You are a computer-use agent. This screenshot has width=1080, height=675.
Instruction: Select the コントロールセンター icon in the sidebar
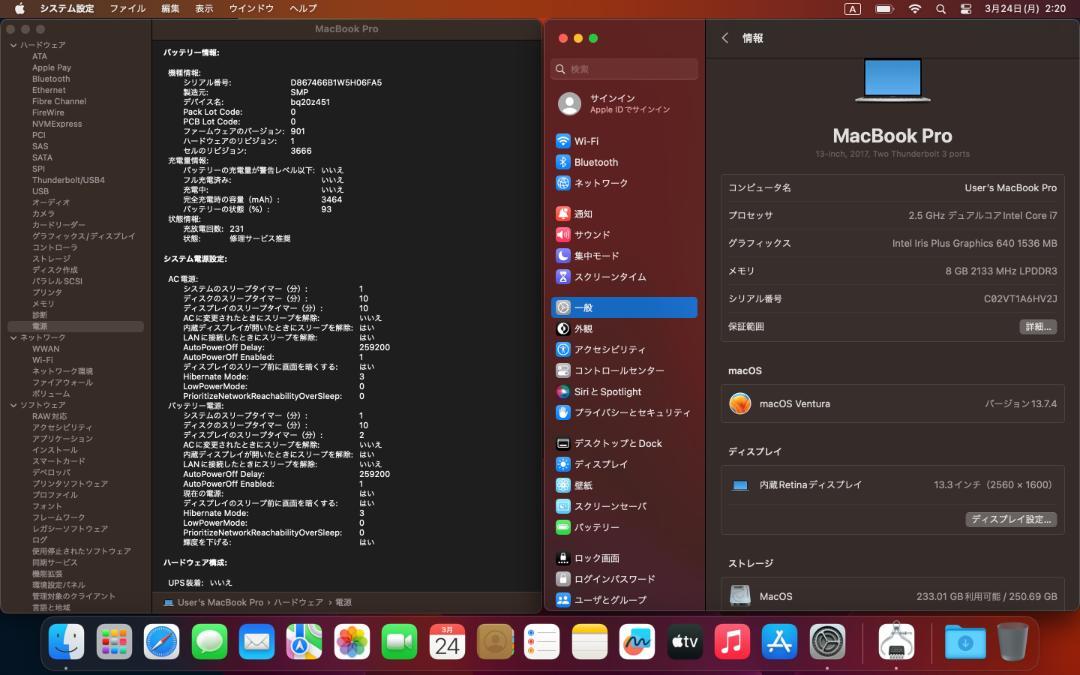point(563,371)
